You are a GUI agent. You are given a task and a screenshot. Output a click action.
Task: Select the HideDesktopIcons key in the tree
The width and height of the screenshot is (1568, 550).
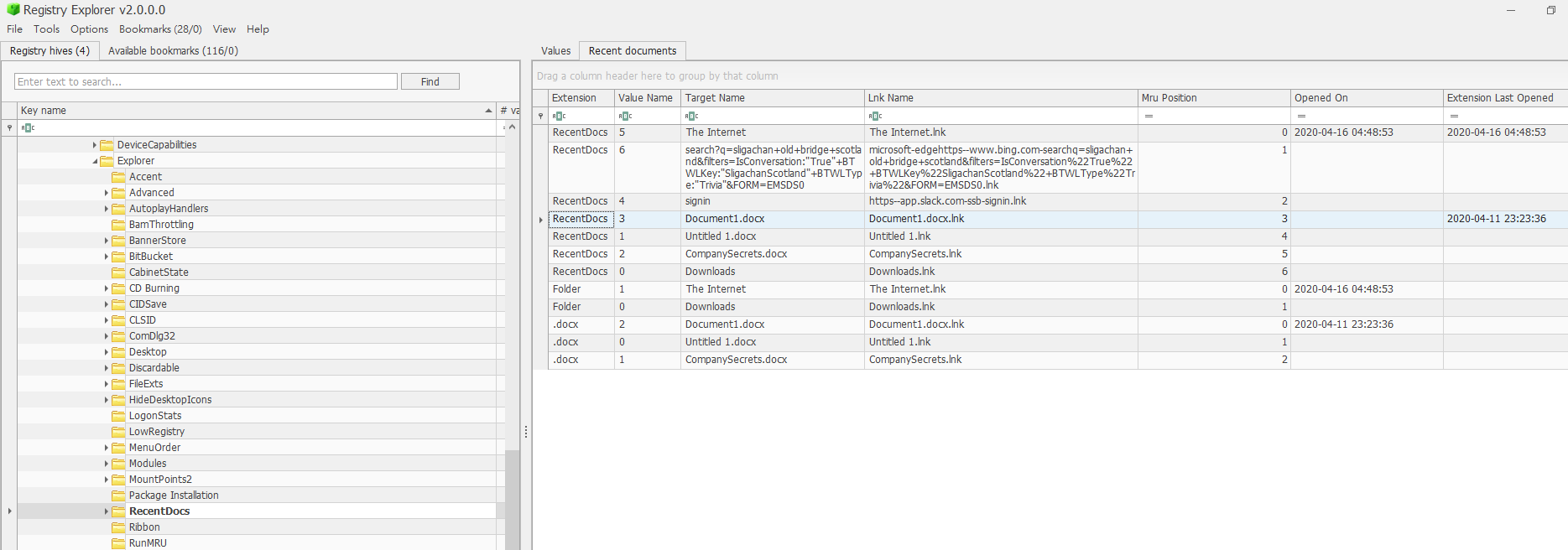pos(170,400)
